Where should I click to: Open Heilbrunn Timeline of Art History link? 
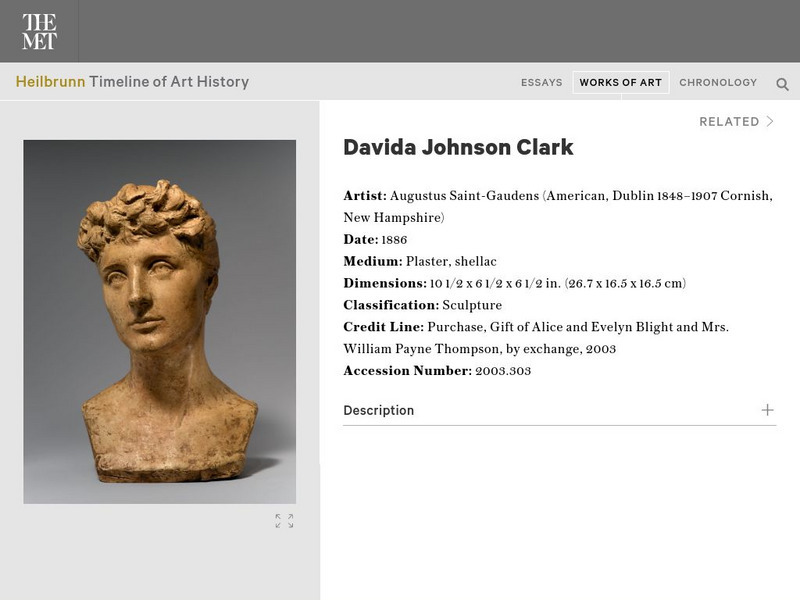tap(132, 82)
